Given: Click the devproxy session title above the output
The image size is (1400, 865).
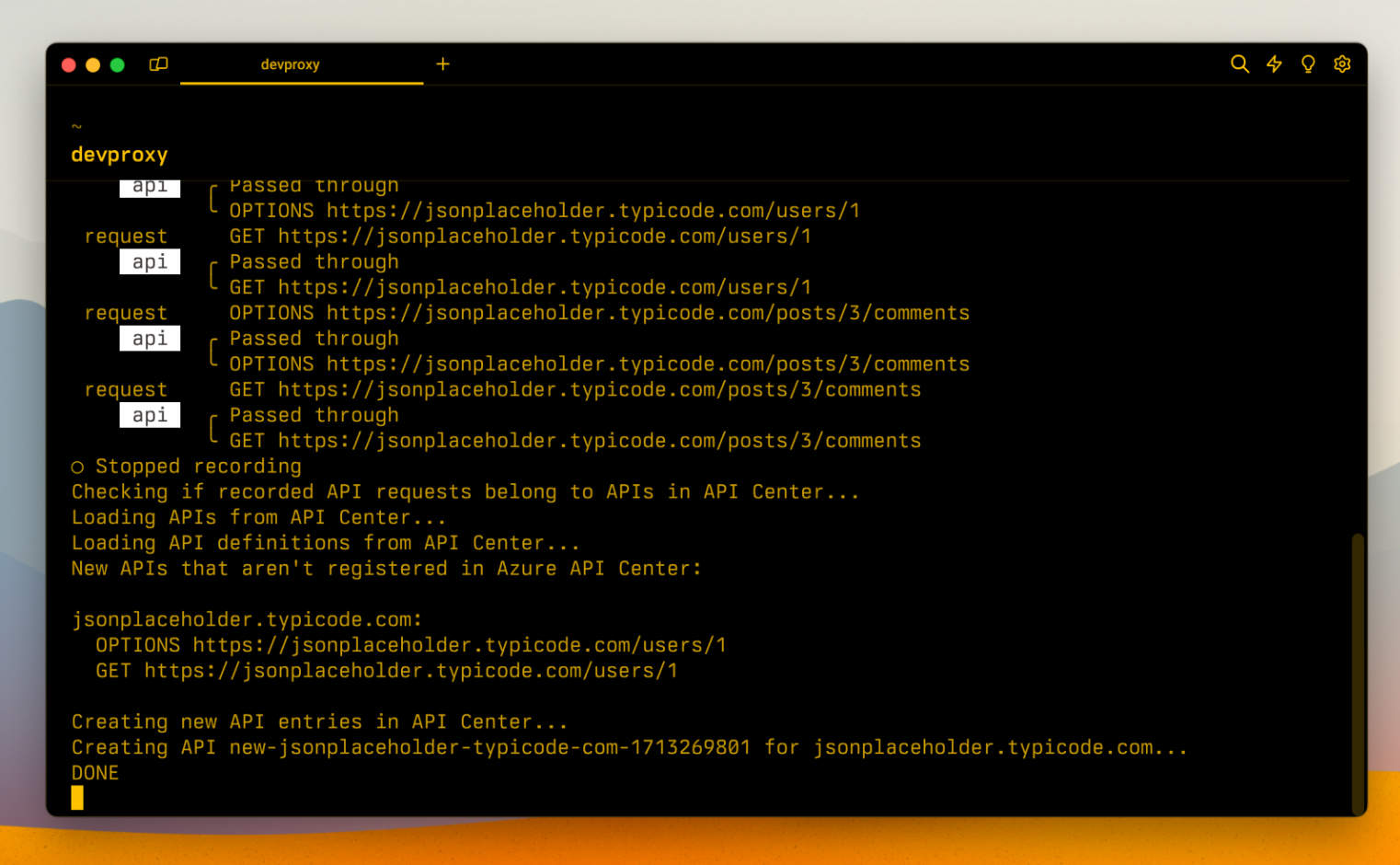Looking at the screenshot, I should pos(120,155).
